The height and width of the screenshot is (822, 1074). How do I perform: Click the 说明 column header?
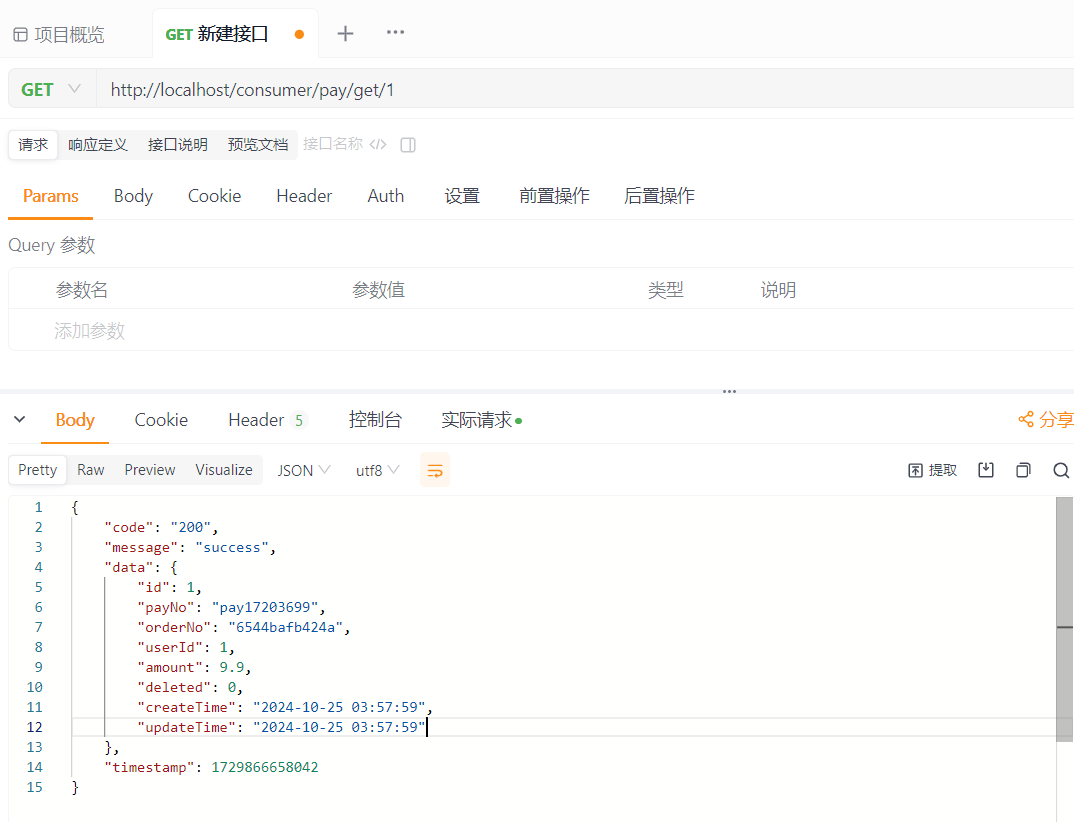click(x=778, y=290)
